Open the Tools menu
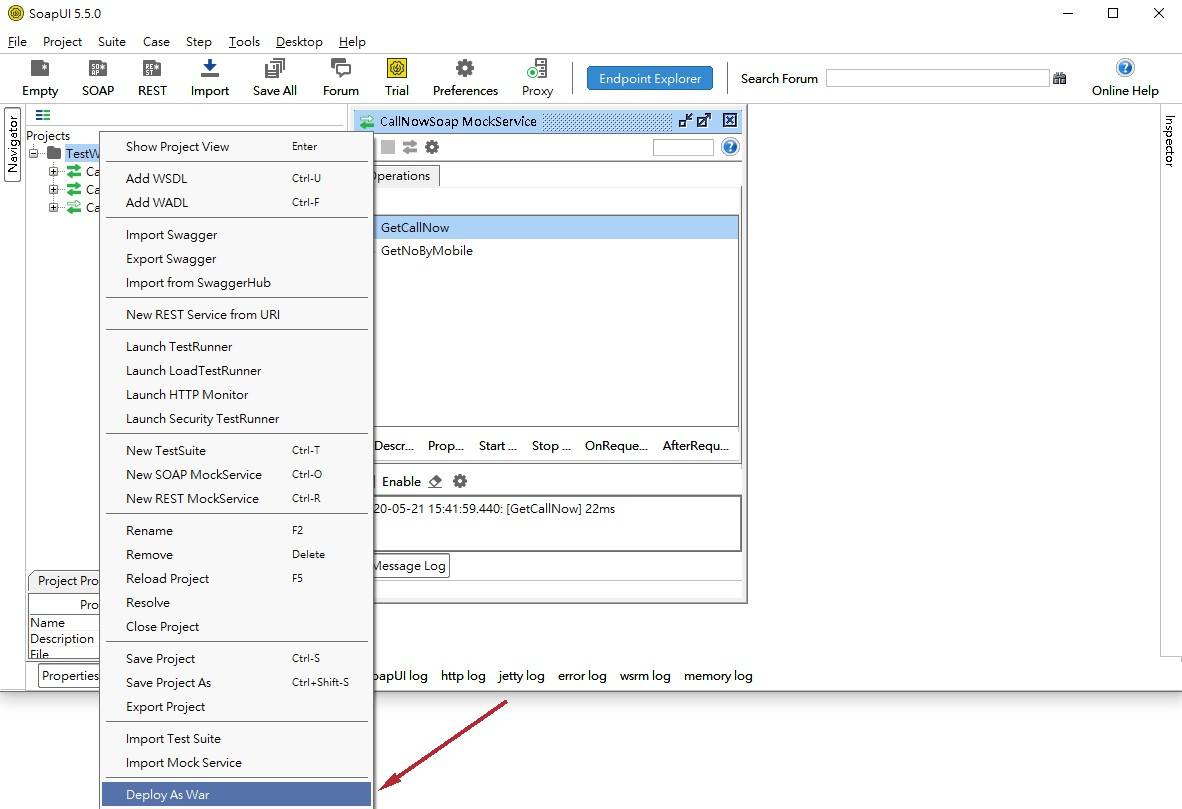1182x809 pixels. 244,41
